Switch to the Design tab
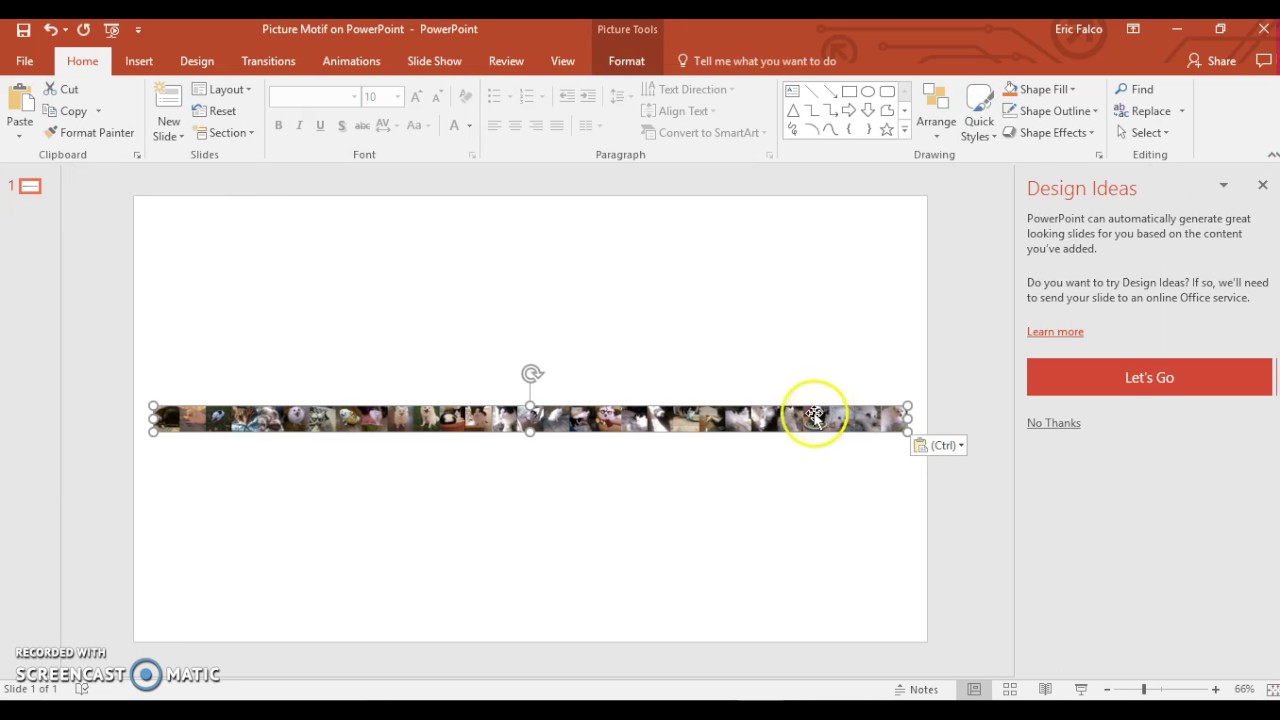Screen dimensions: 1280x720 click(x=197, y=61)
